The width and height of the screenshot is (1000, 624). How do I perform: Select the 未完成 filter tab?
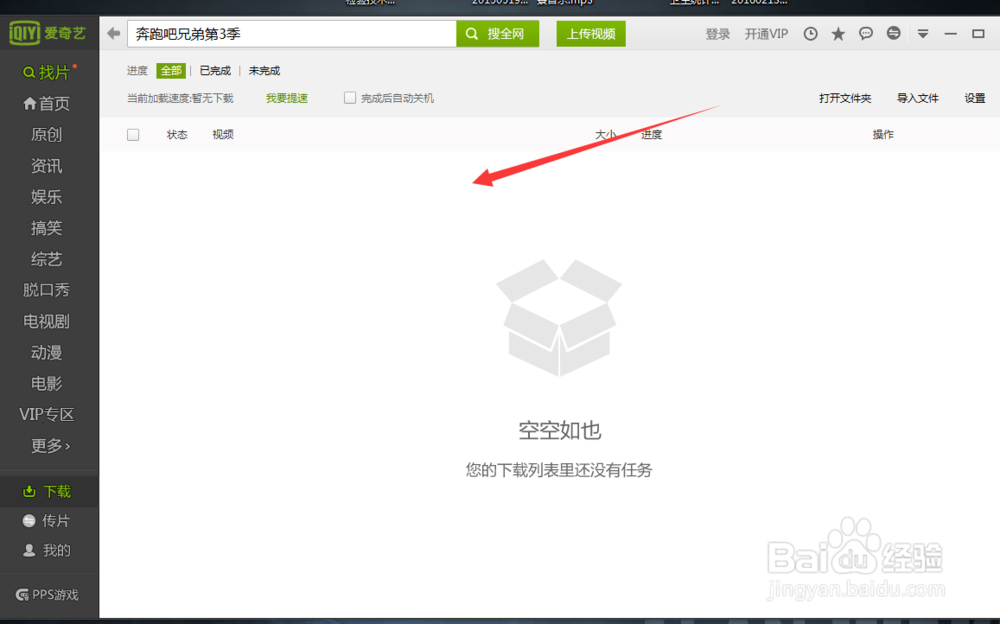pos(264,70)
